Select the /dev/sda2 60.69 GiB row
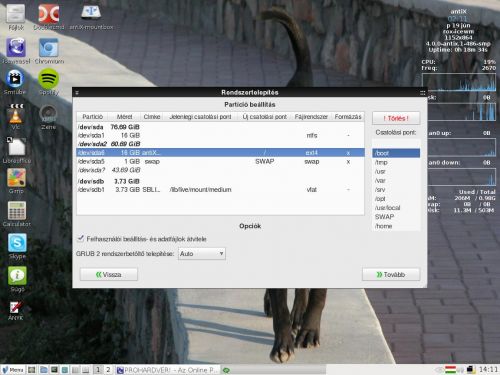Viewport: 500px width, 375px height. point(220,144)
